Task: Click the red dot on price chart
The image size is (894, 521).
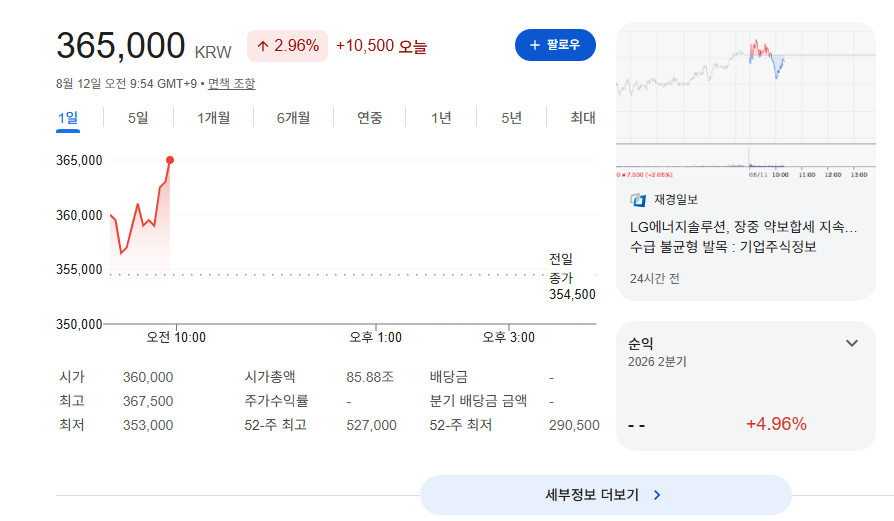Action: coord(170,160)
